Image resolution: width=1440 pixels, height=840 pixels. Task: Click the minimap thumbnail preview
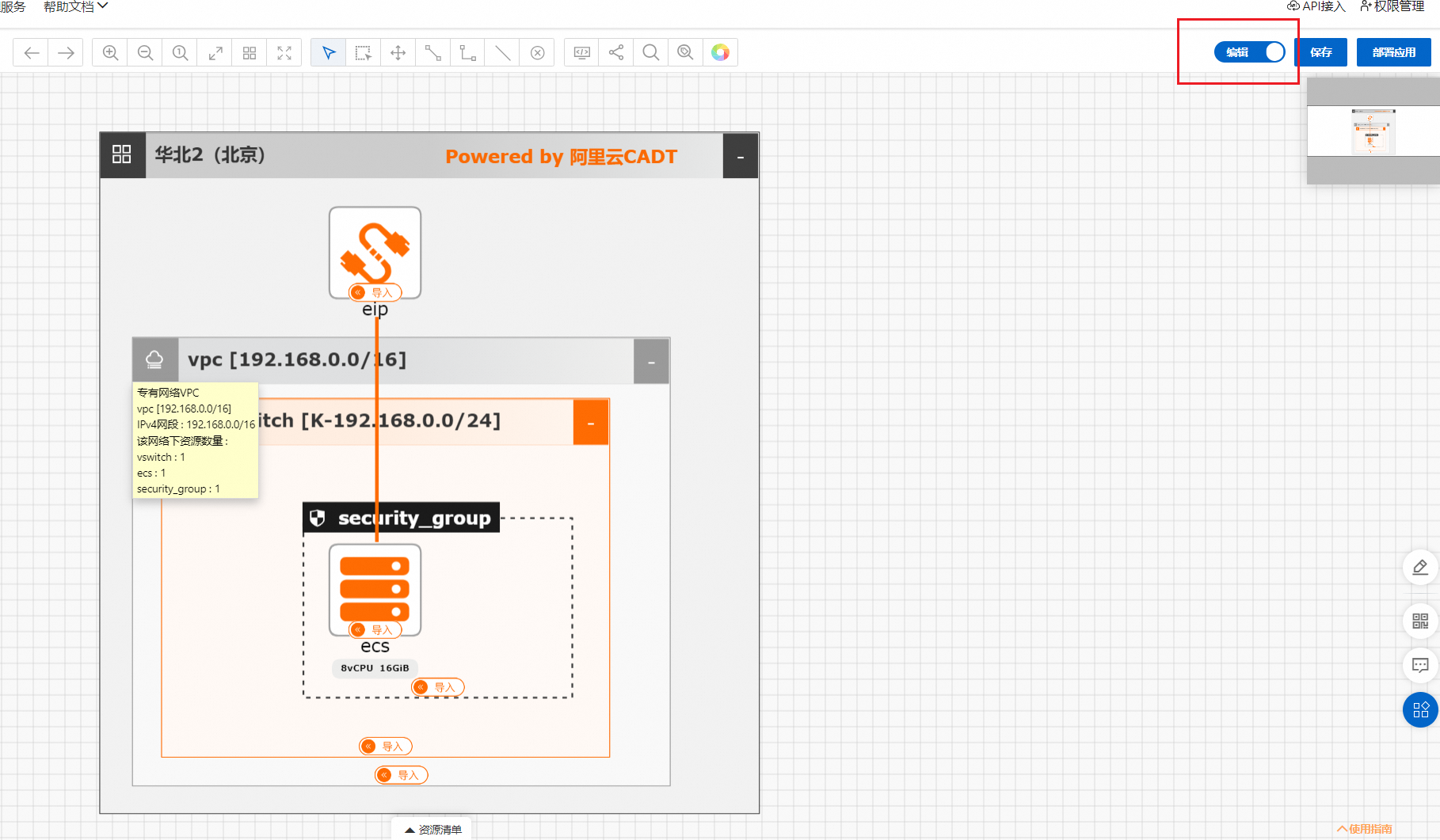coord(1373,131)
